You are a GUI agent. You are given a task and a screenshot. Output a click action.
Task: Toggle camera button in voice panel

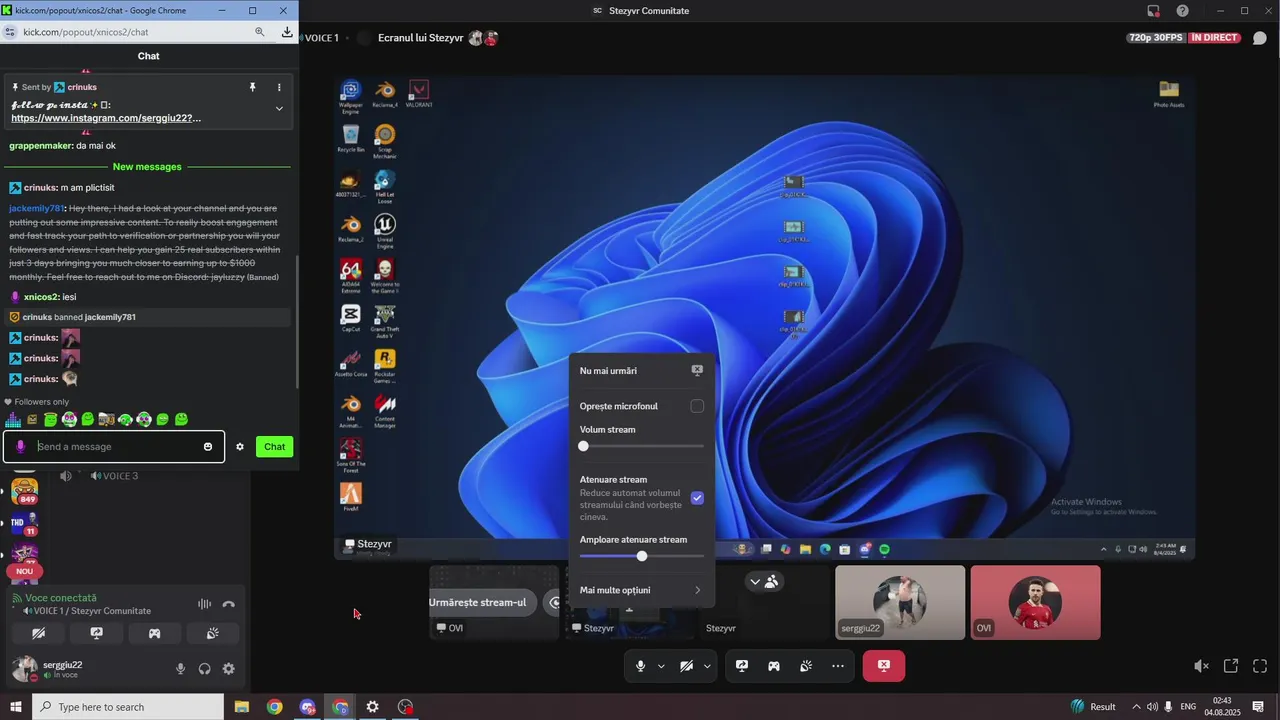pyautogui.click(x=38, y=633)
